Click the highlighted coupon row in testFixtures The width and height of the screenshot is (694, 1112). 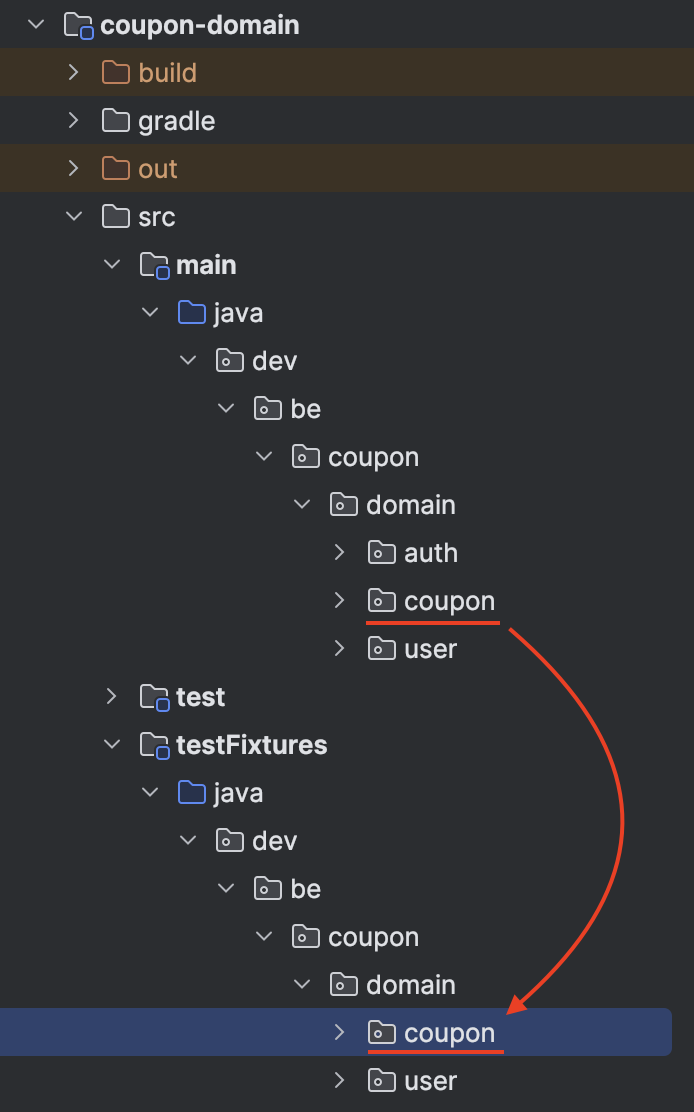(450, 1032)
